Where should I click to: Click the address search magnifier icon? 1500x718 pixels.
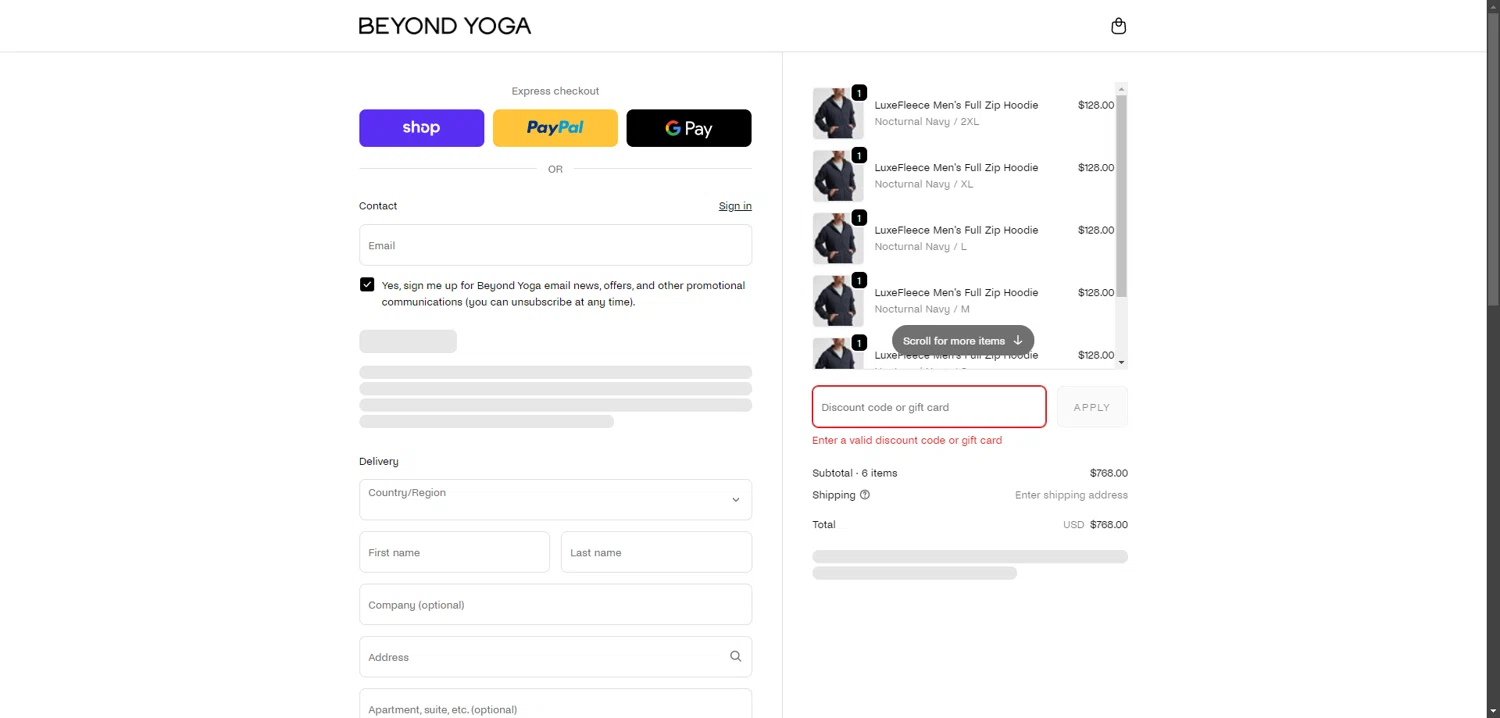(x=735, y=657)
